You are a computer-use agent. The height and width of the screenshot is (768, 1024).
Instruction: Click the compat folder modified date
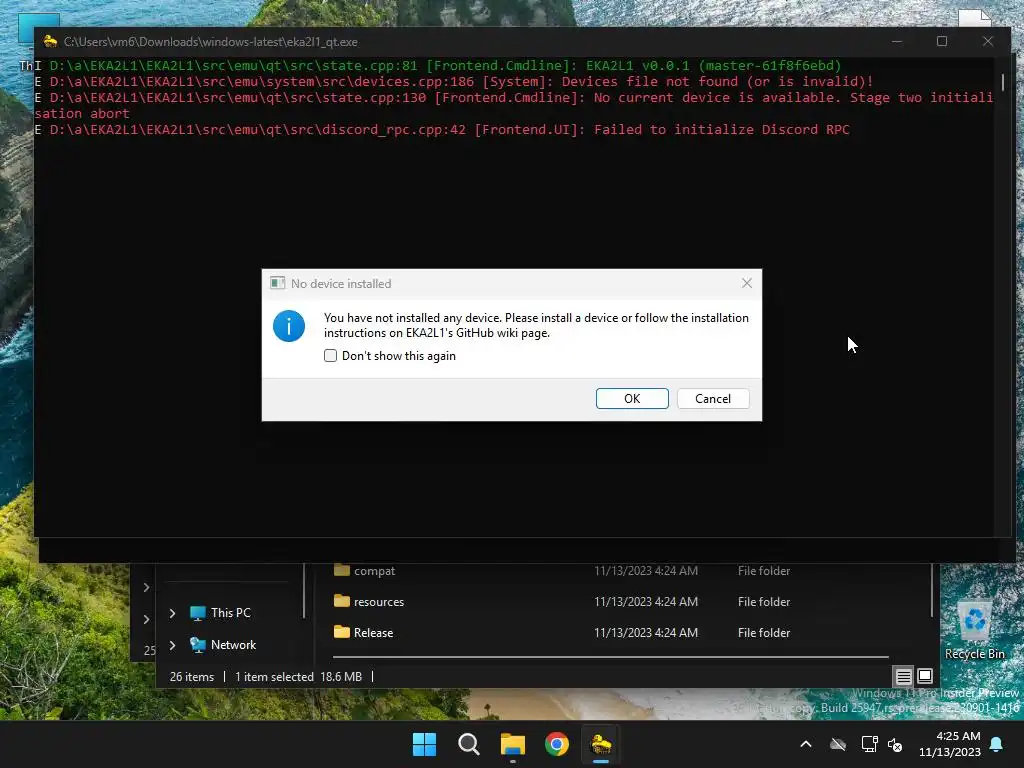[x=645, y=571]
